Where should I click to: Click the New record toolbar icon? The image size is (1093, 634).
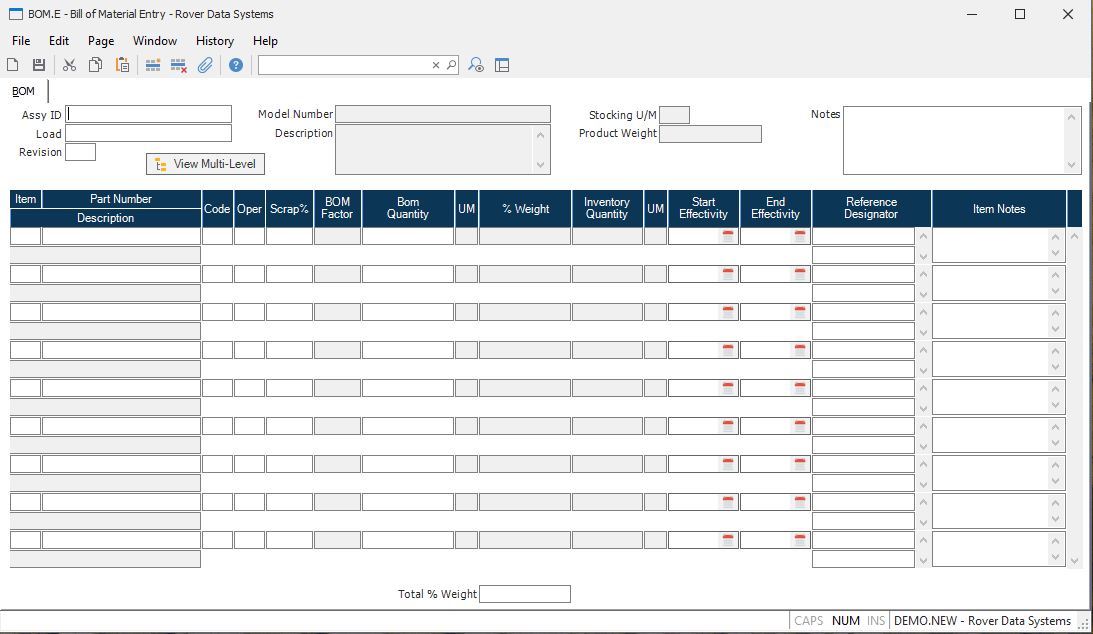13,65
